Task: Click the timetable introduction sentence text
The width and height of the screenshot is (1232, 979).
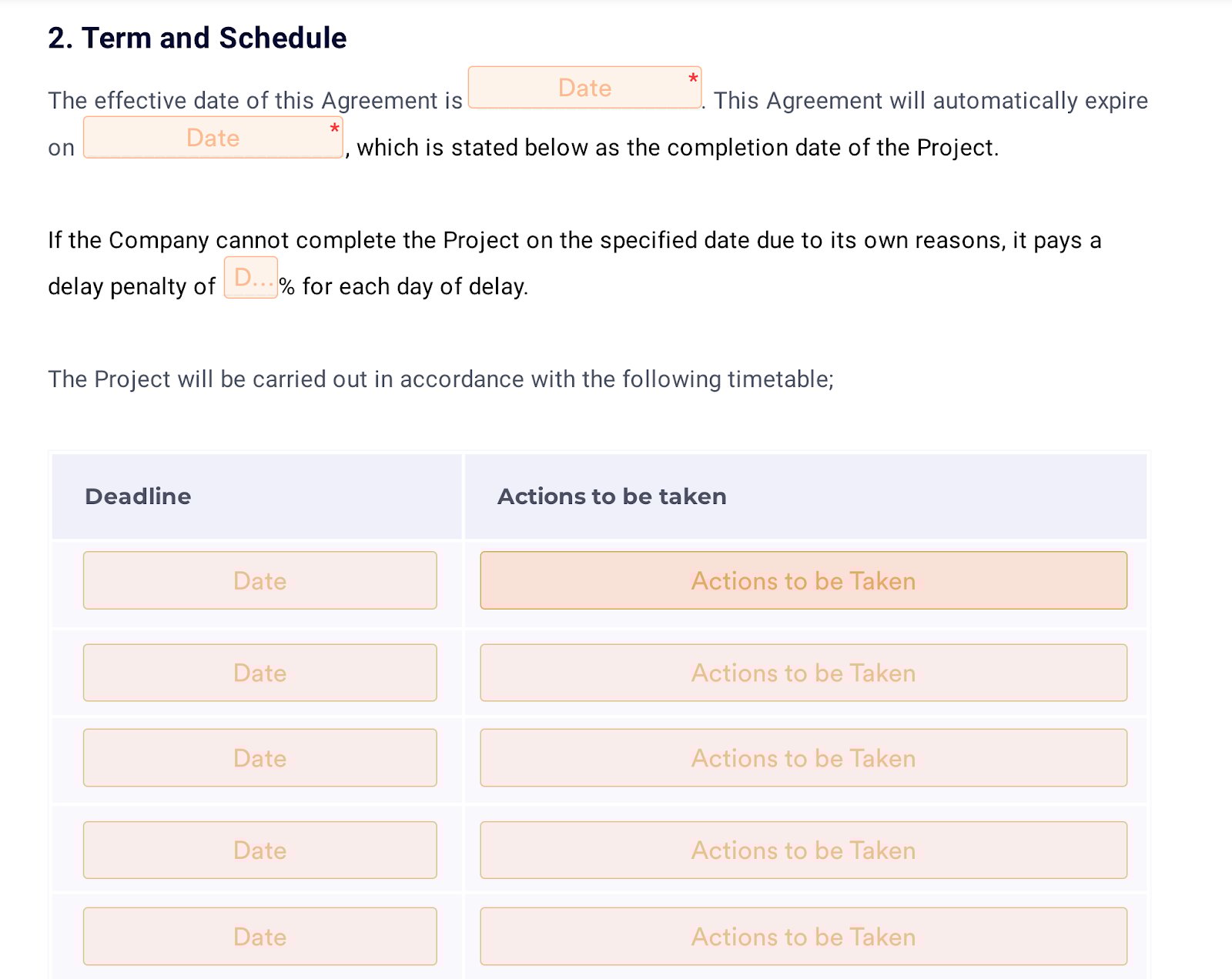Action: pyautogui.click(x=440, y=379)
